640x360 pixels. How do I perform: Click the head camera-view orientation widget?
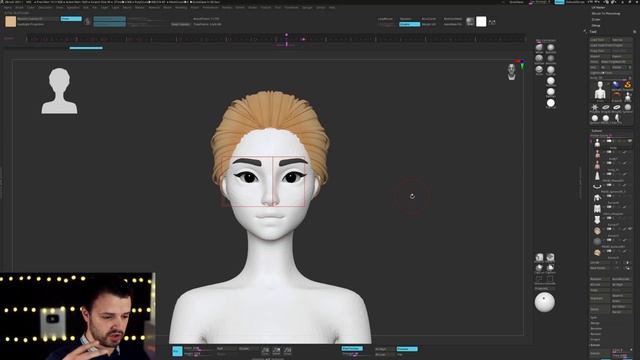click(511, 72)
